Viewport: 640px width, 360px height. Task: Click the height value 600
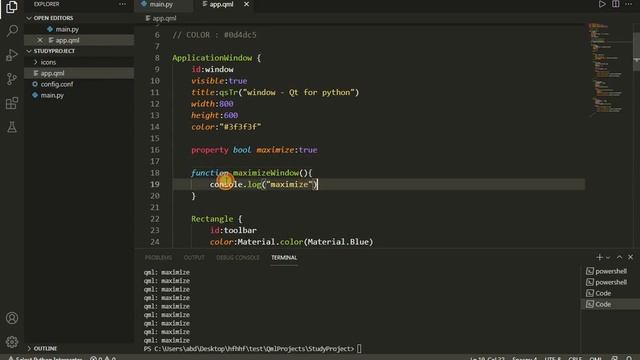coord(231,116)
